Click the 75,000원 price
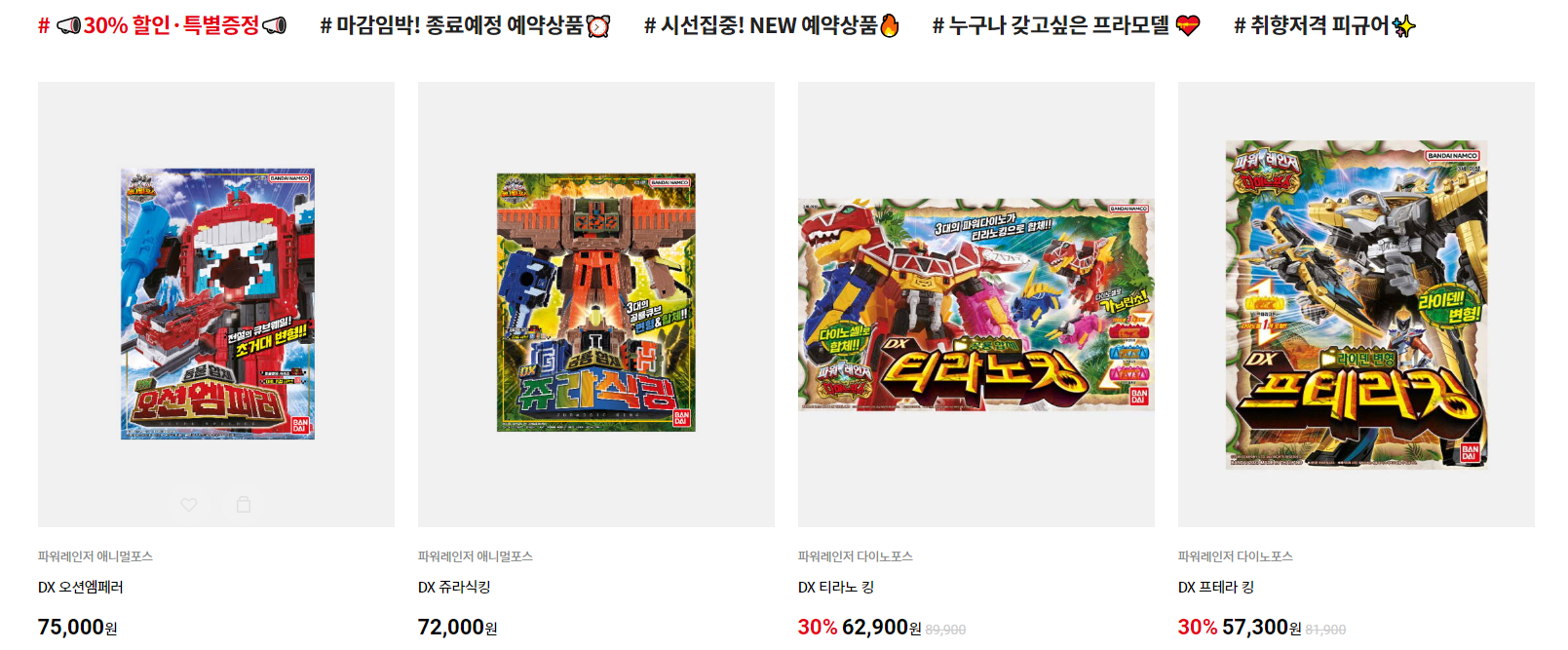 point(78,628)
